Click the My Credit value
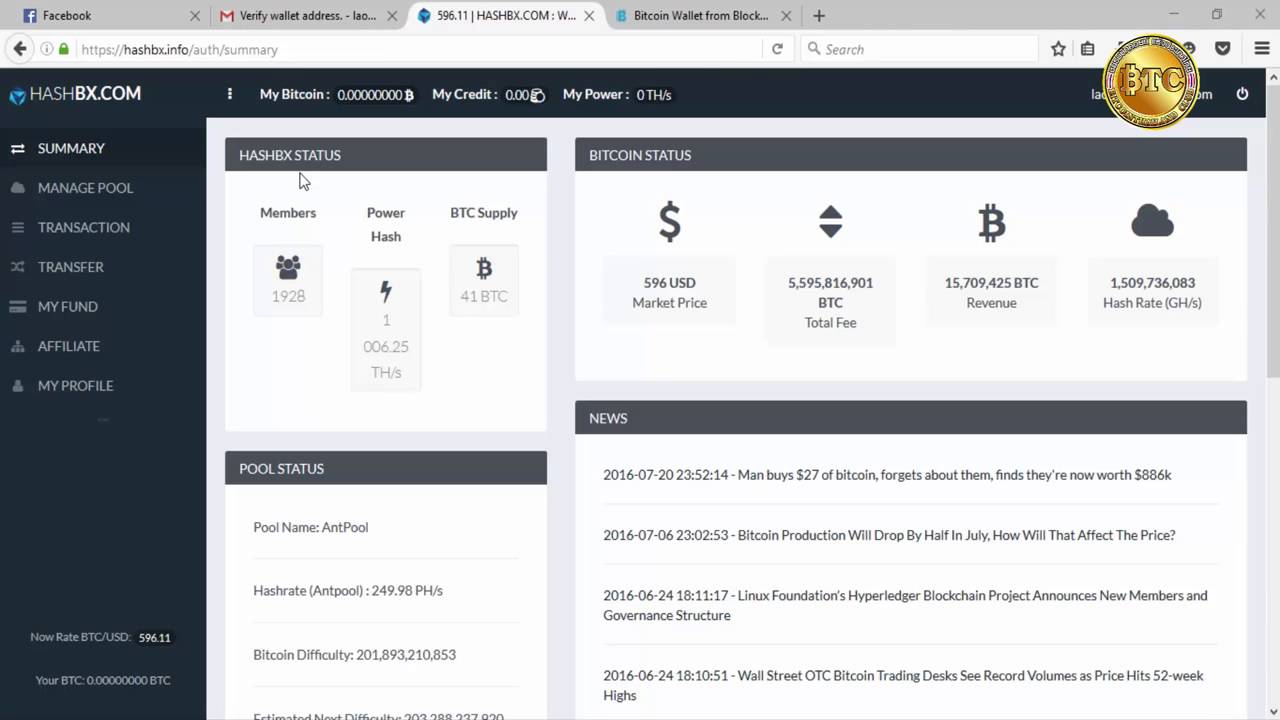1280x720 pixels. click(525, 95)
